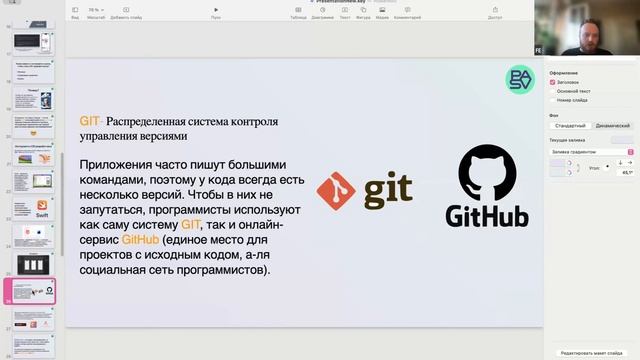Select the highlighted GitHub slide thumbnail 26
This screenshot has height=360, width=640.
33,291
